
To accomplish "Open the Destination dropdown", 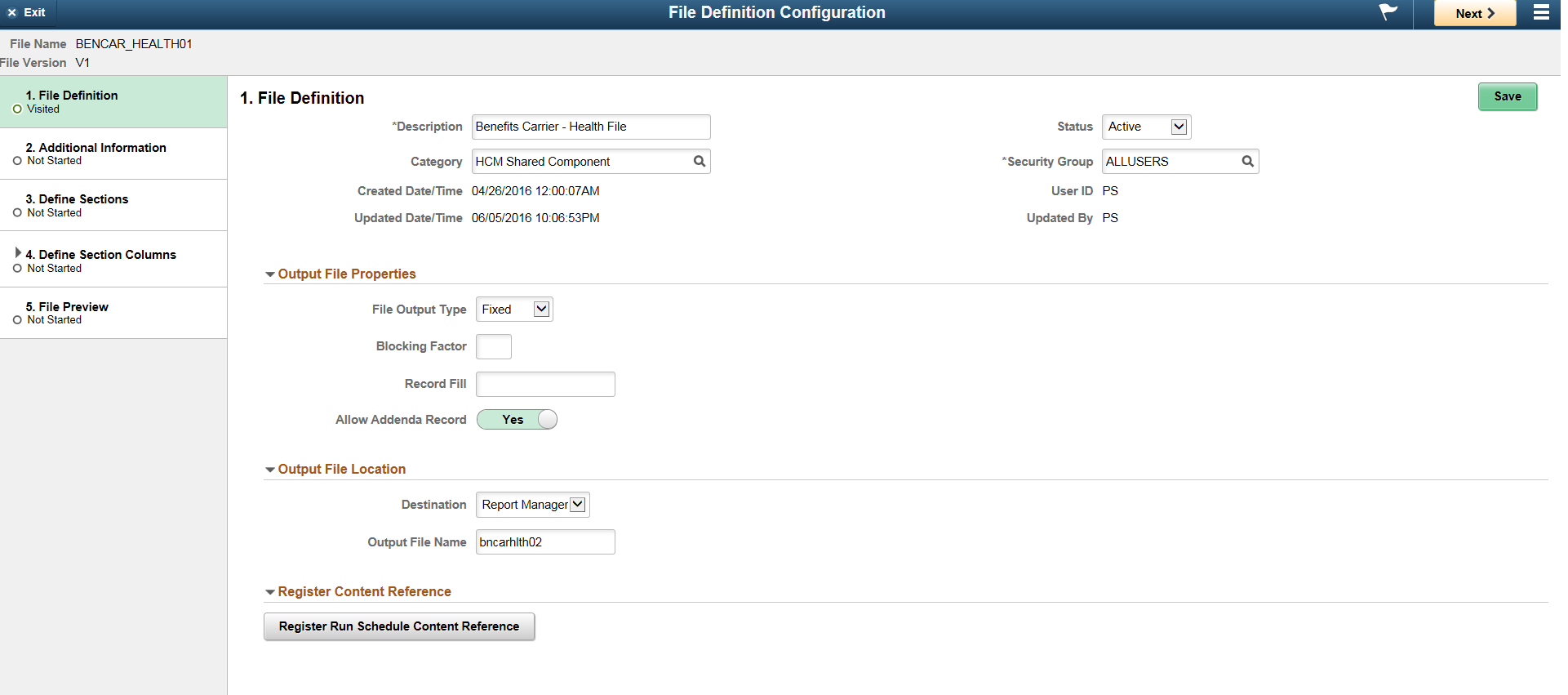I will tap(533, 505).
